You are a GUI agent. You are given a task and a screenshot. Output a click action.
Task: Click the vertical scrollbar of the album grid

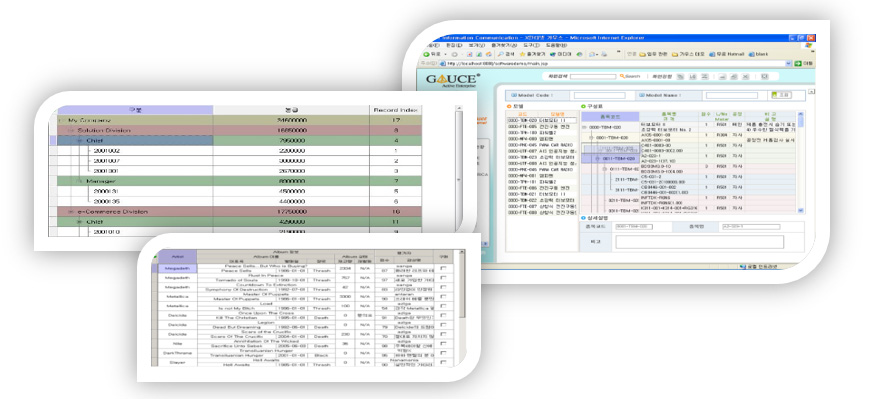point(461,307)
